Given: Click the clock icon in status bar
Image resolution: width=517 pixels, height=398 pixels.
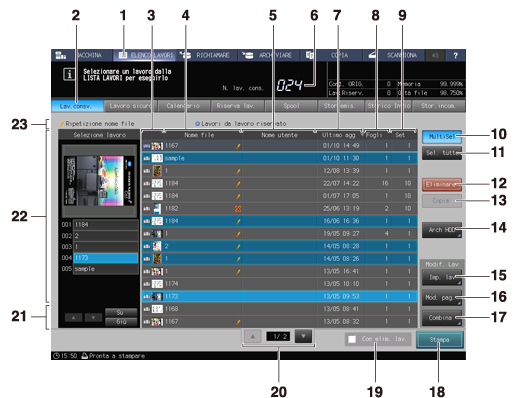Looking at the screenshot, I should [x=56, y=356].
